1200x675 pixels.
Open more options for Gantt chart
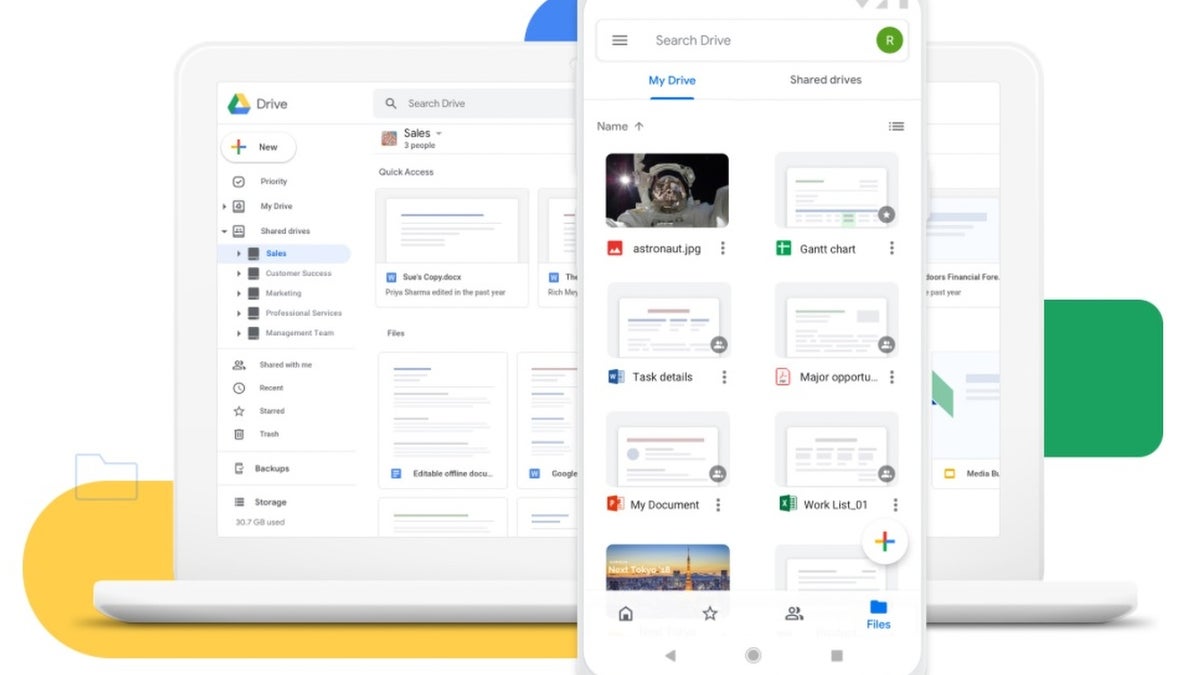(892, 248)
